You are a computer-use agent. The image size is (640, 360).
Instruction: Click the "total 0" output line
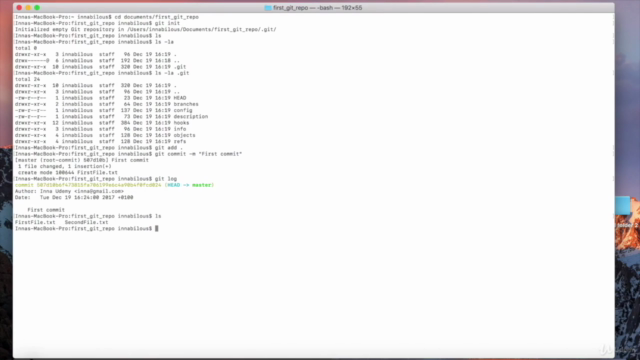(x=26, y=48)
